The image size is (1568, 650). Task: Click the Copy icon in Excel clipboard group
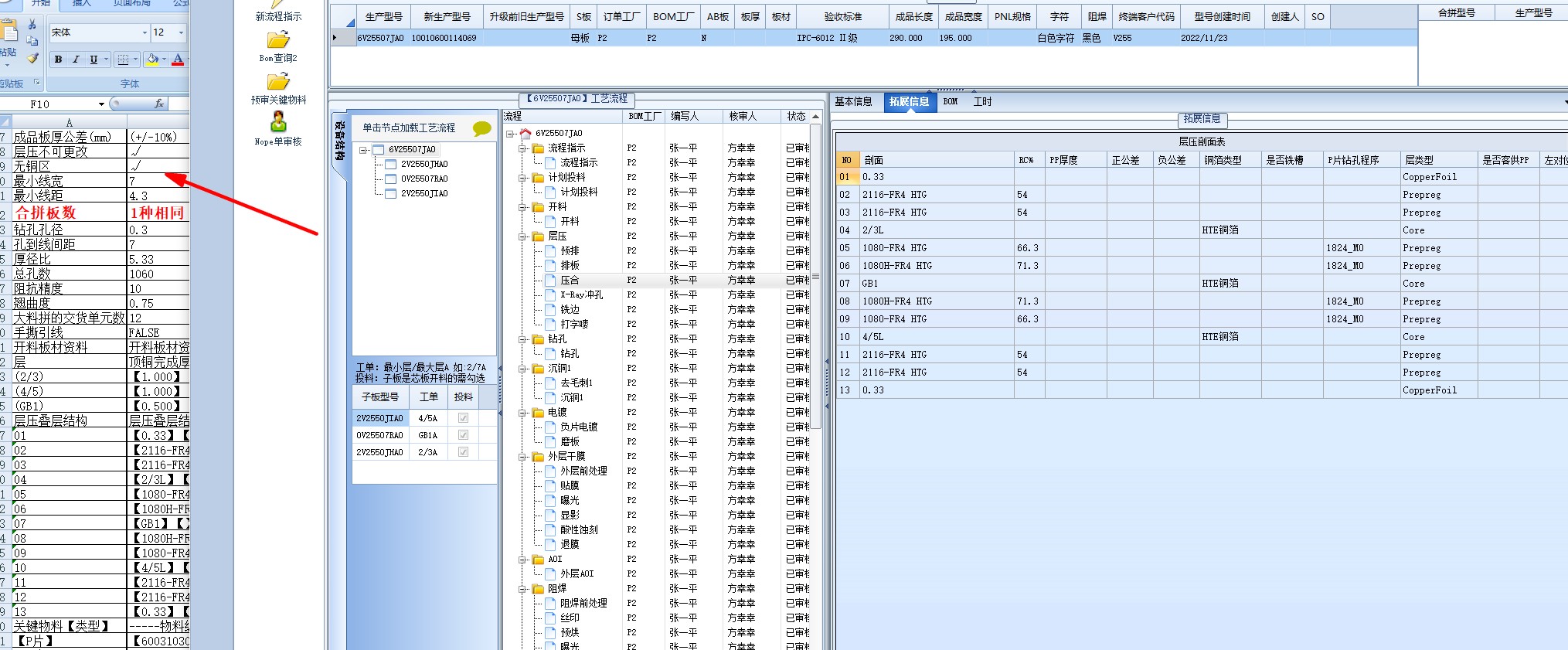click(x=32, y=41)
